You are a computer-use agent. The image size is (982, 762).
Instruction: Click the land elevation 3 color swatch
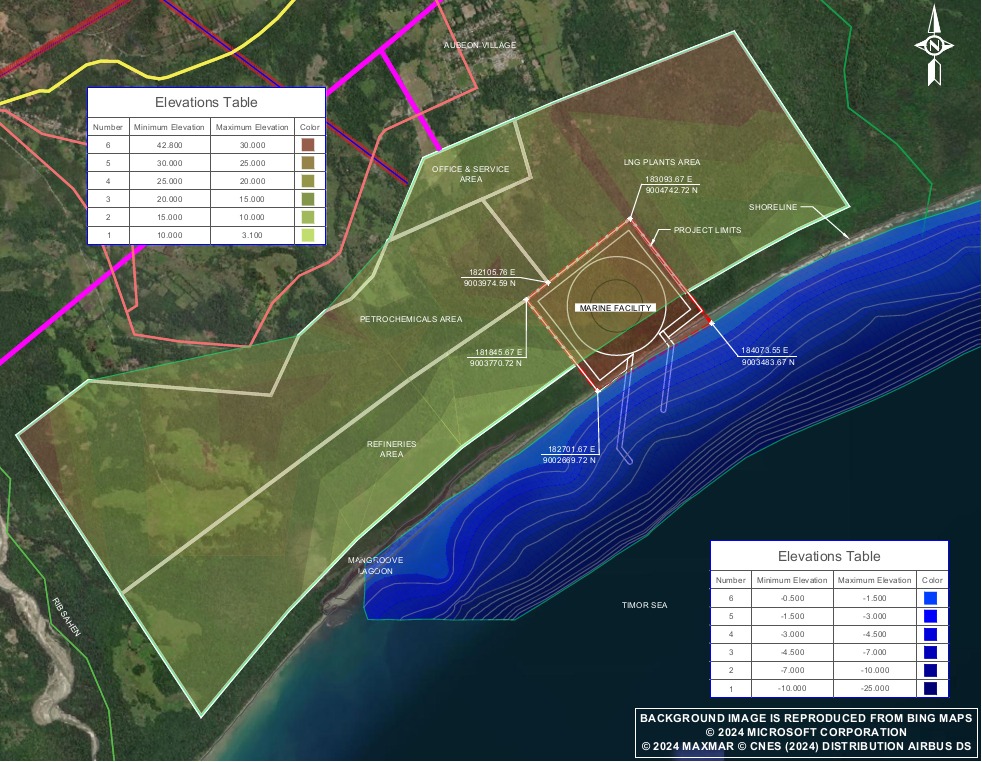[308, 199]
